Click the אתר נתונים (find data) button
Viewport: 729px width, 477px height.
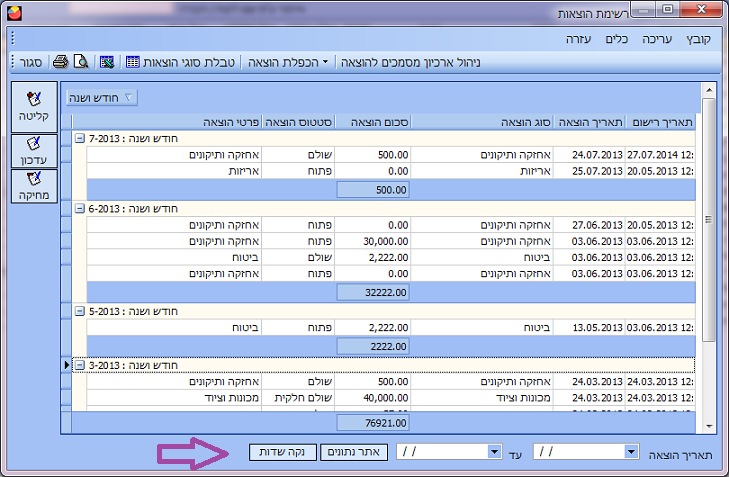coord(354,452)
